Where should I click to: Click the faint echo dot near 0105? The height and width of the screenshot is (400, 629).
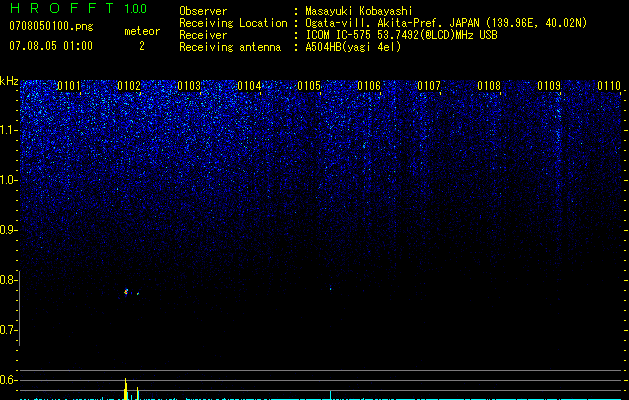pyautogui.click(x=331, y=289)
